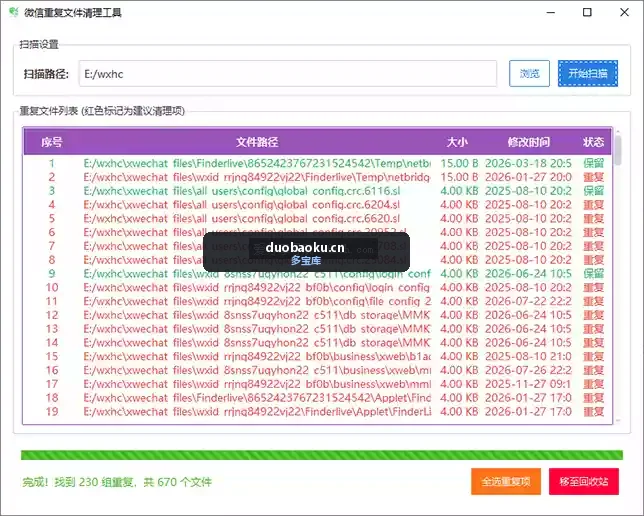Click the 4.00 KB size in row 3

(x=459, y=191)
